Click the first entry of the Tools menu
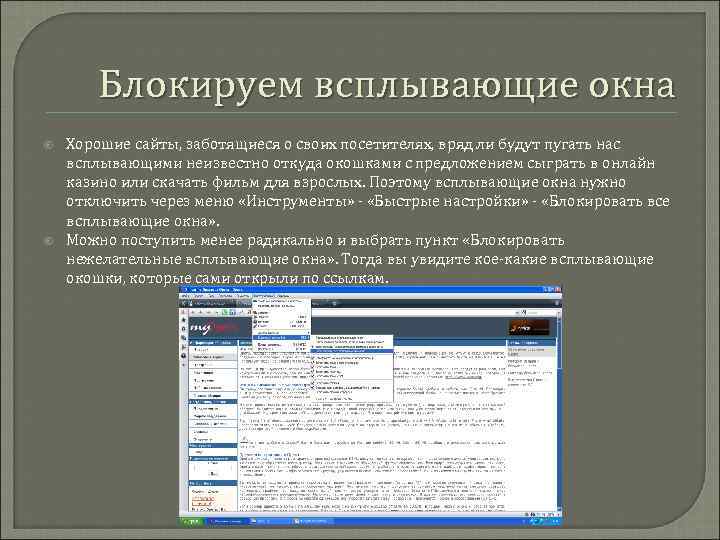The image size is (720, 540). click(x=281, y=301)
